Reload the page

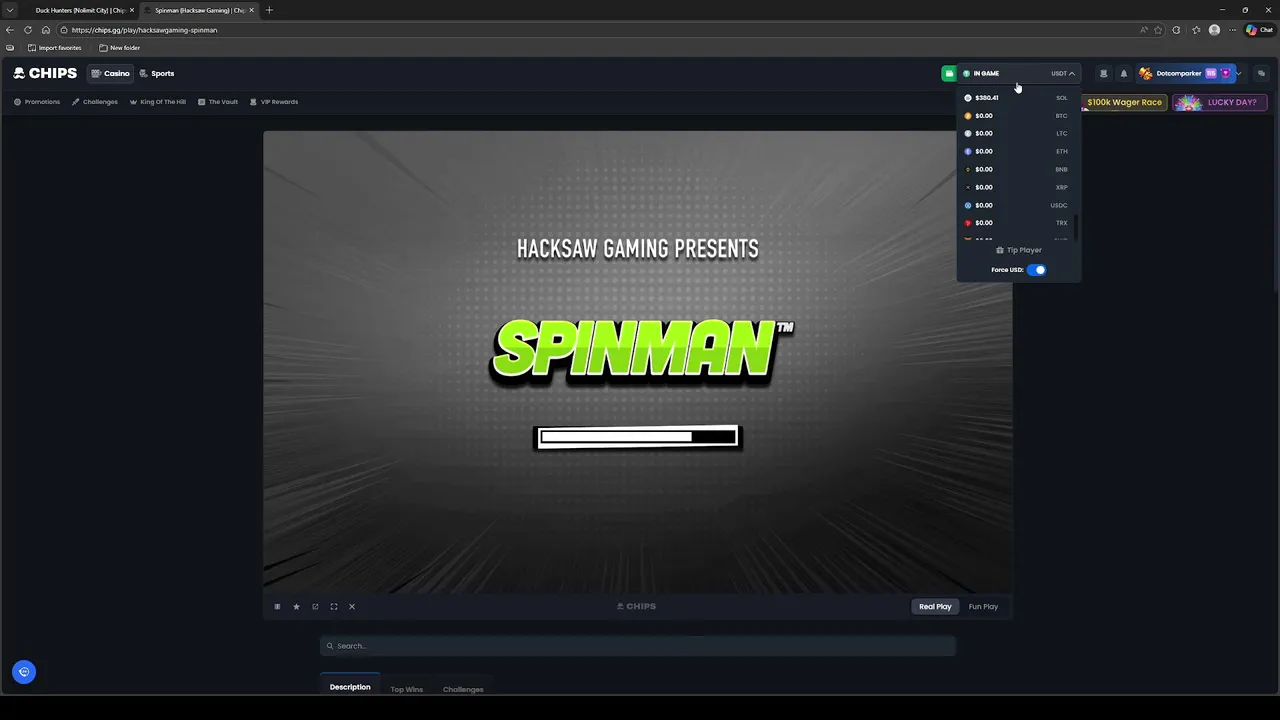point(28,30)
